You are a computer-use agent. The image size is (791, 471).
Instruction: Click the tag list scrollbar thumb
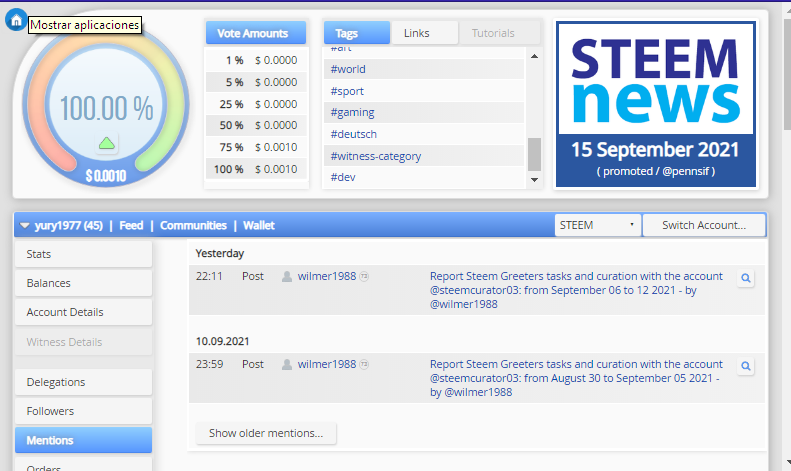[534, 154]
